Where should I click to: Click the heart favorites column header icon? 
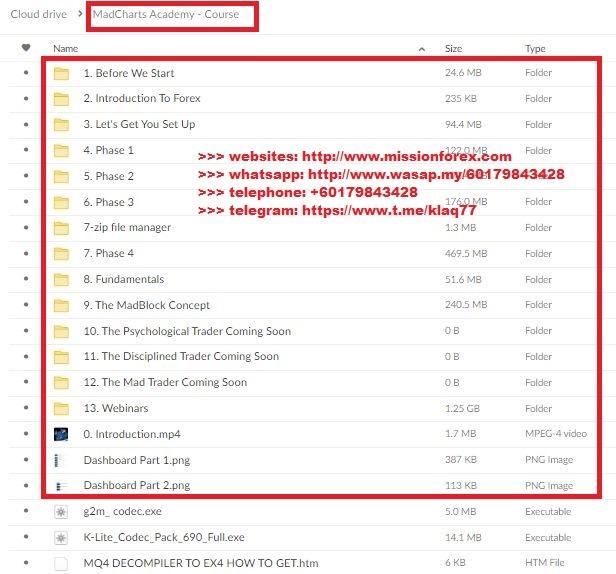click(26, 48)
